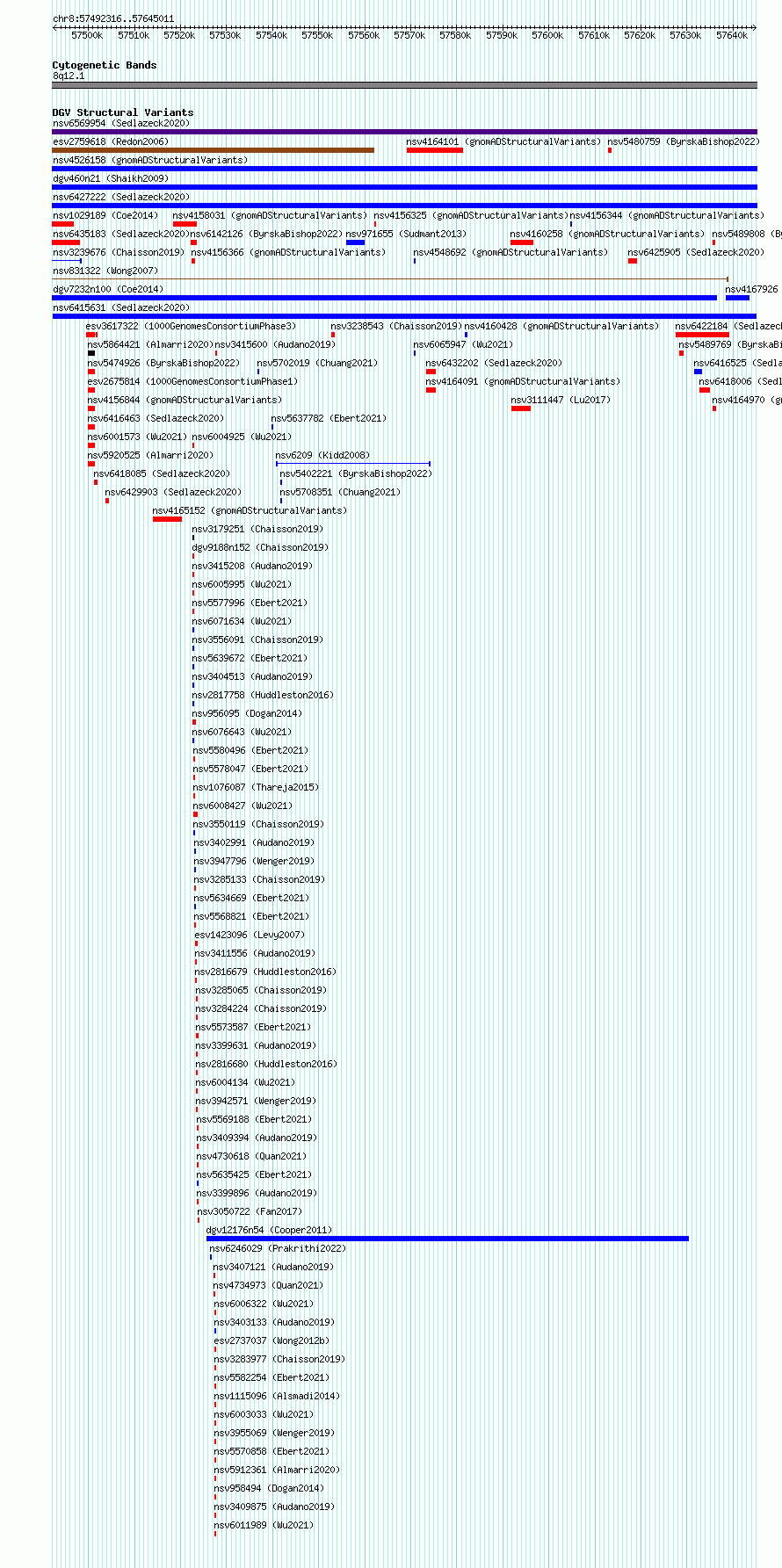Image resolution: width=782 pixels, height=1568 pixels.
Task: Click nsv6065947 (Wu2021) label
Action: pos(463,344)
